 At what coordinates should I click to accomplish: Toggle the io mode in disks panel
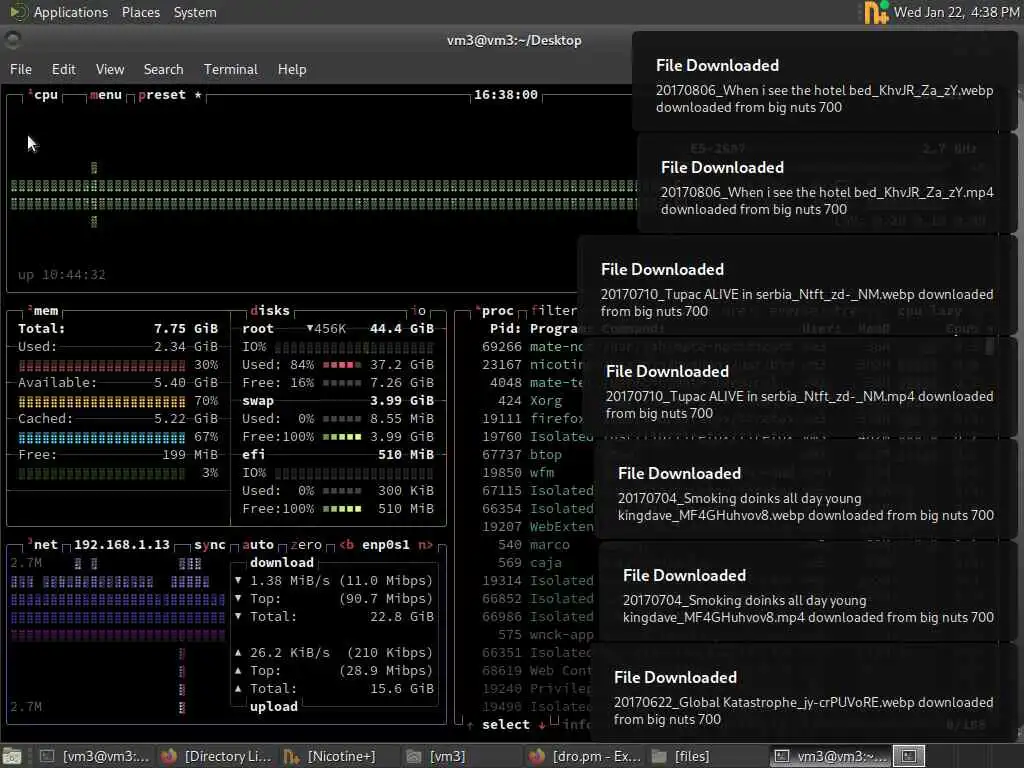(x=419, y=311)
